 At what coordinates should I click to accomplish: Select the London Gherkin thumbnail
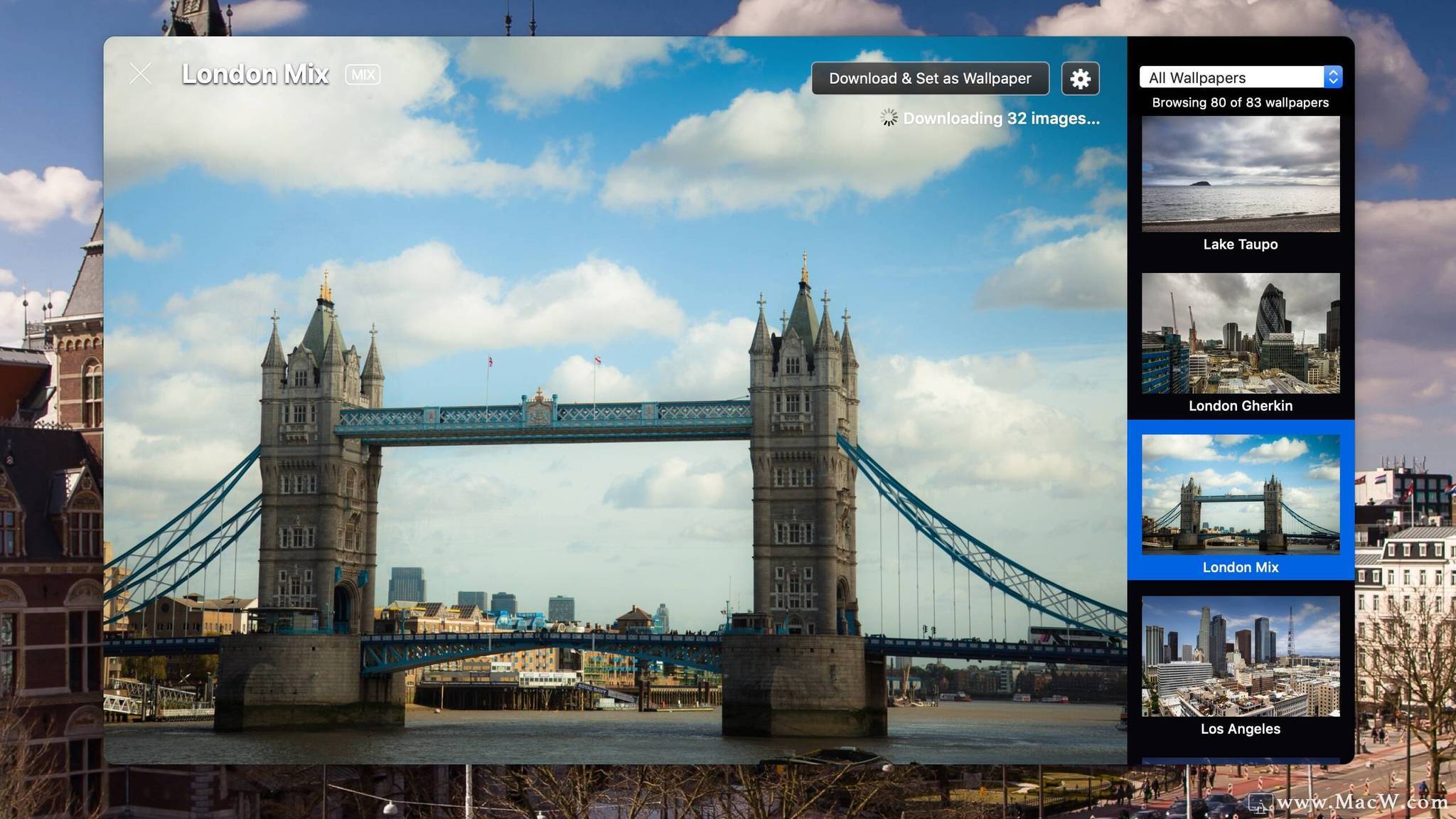1241,333
